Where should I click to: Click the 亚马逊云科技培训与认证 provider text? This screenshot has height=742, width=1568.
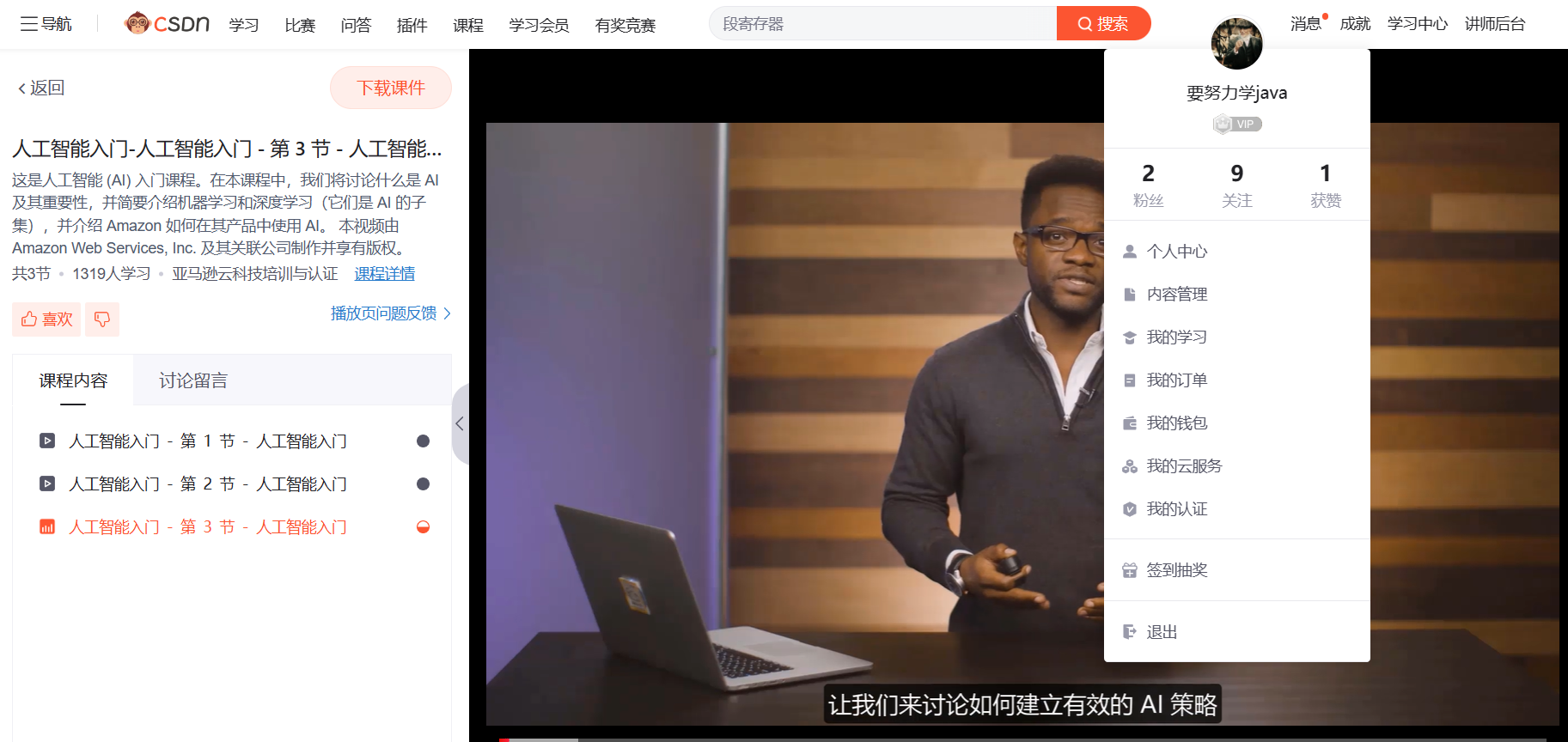click(255, 274)
